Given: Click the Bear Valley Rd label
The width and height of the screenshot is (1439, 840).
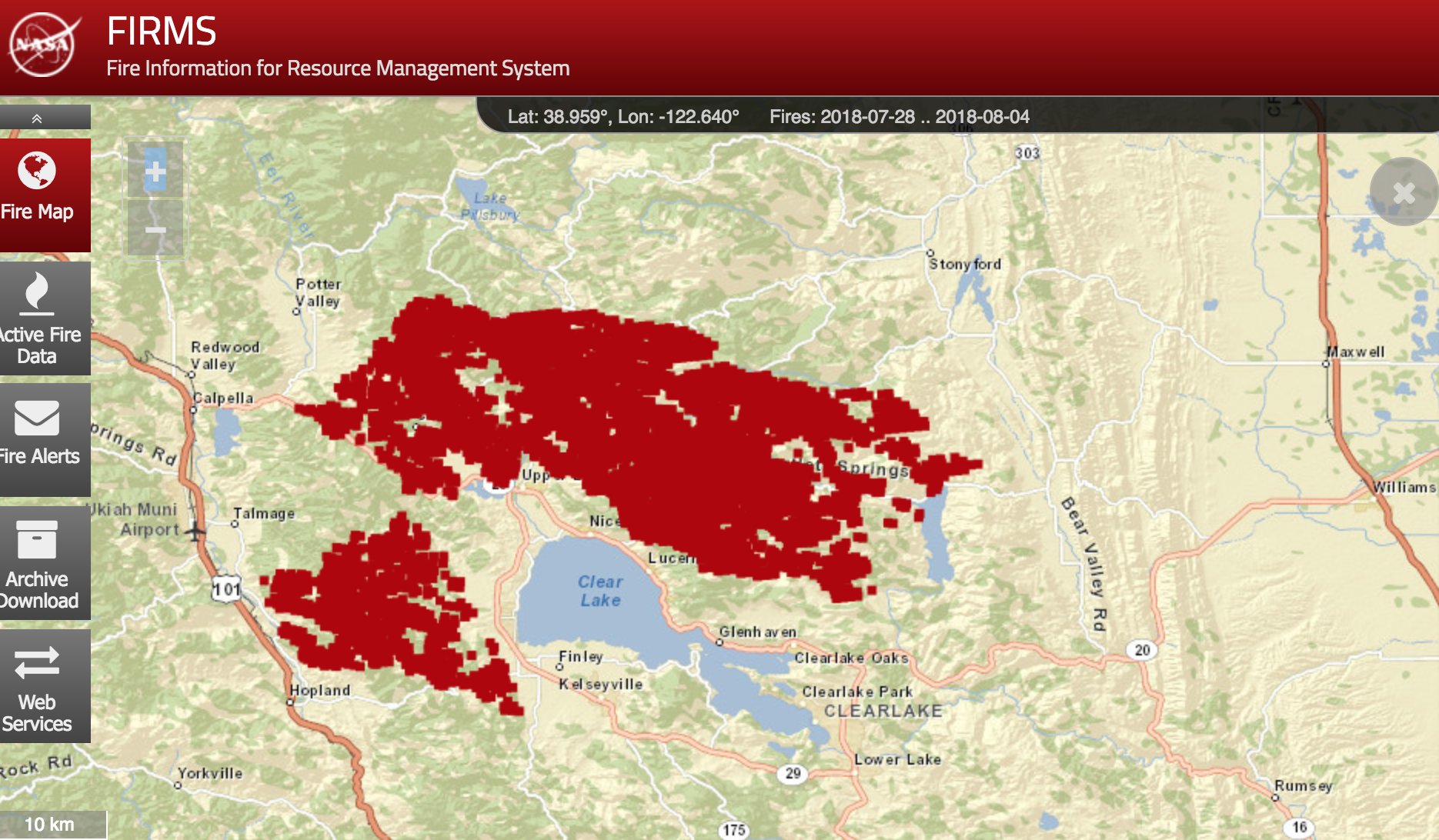Looking at the screenshot, I should click(1085, 564).
